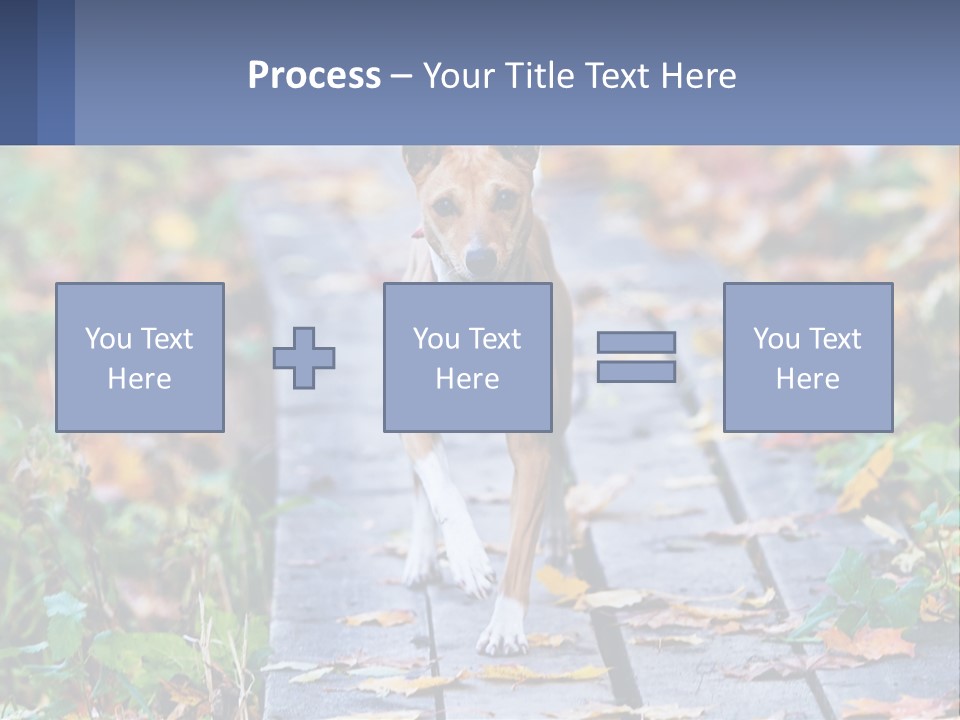The image size is (960, 720).
Task: Click the dog's ear at the top
Action: 421,160
